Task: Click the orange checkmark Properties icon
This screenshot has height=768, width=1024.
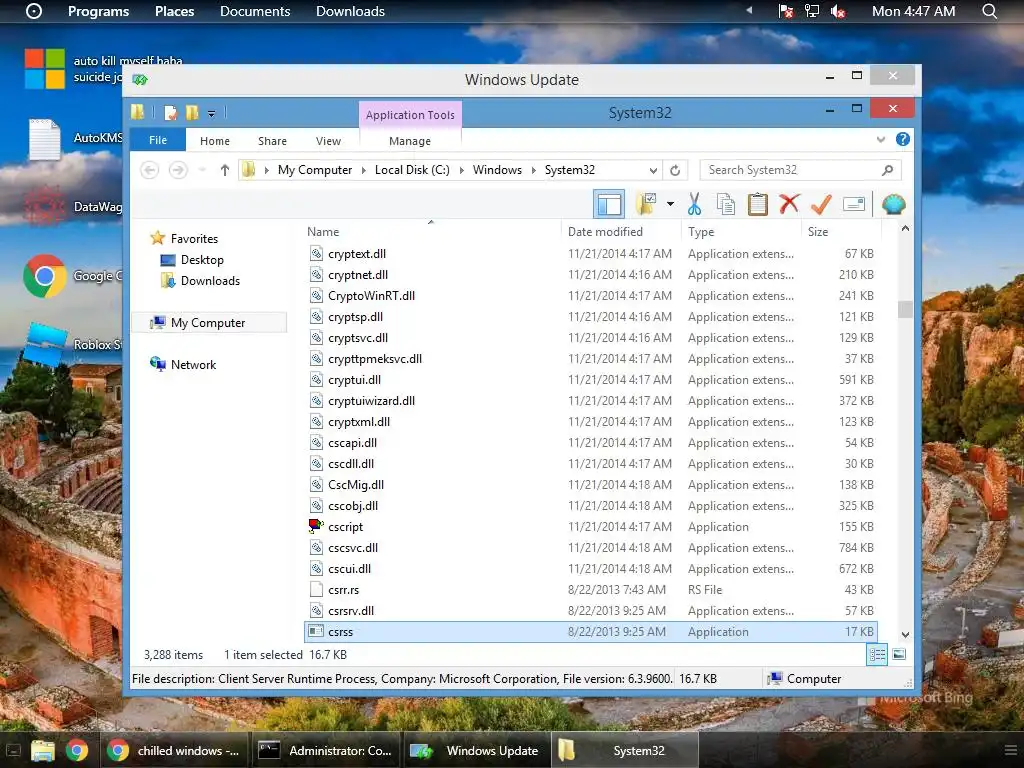Action: click(x=821, y=204)
